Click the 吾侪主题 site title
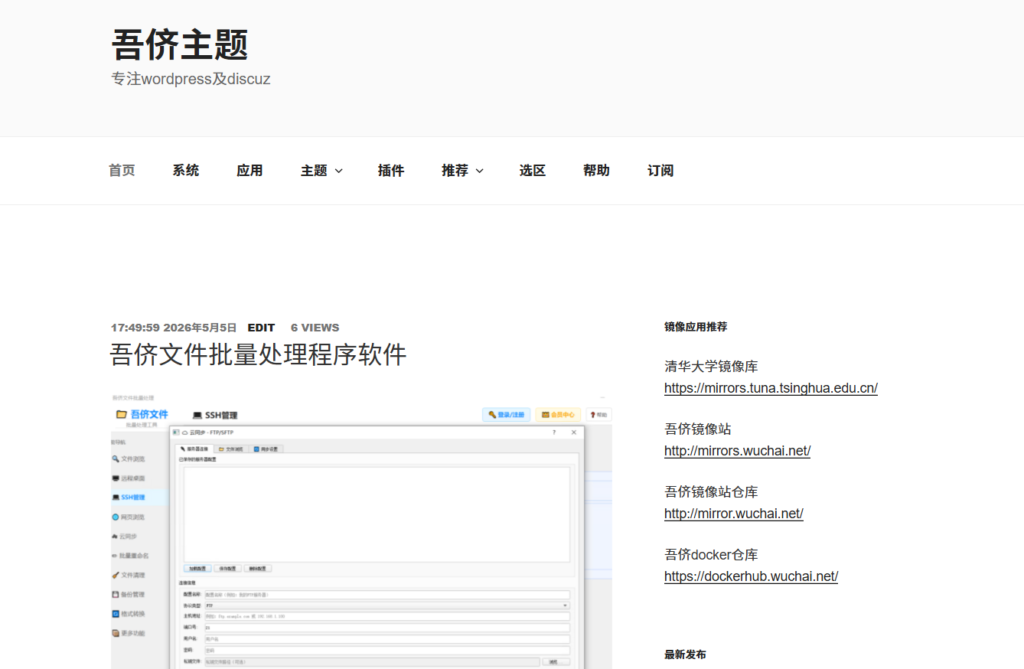 180,45
